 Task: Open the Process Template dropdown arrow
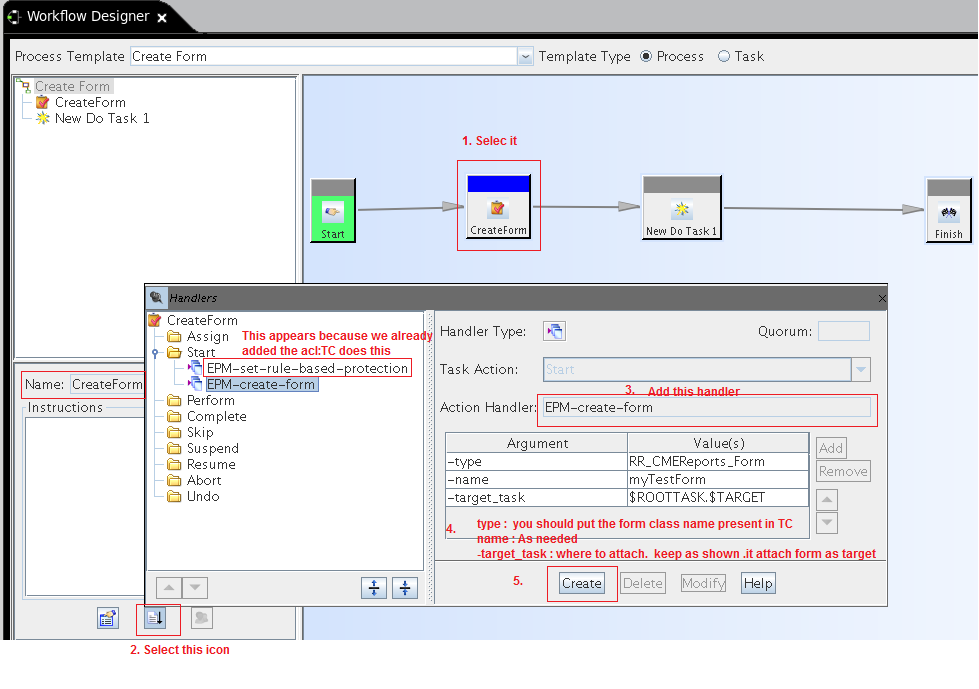(525, 56)
